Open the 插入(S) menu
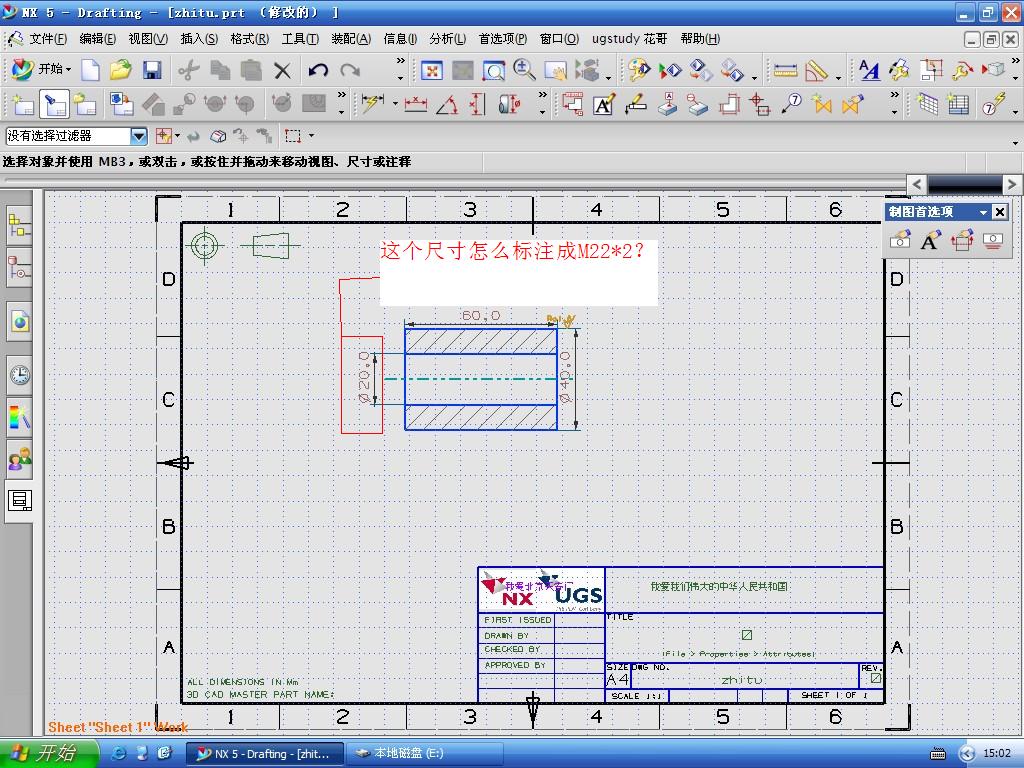 click(199, 39)
